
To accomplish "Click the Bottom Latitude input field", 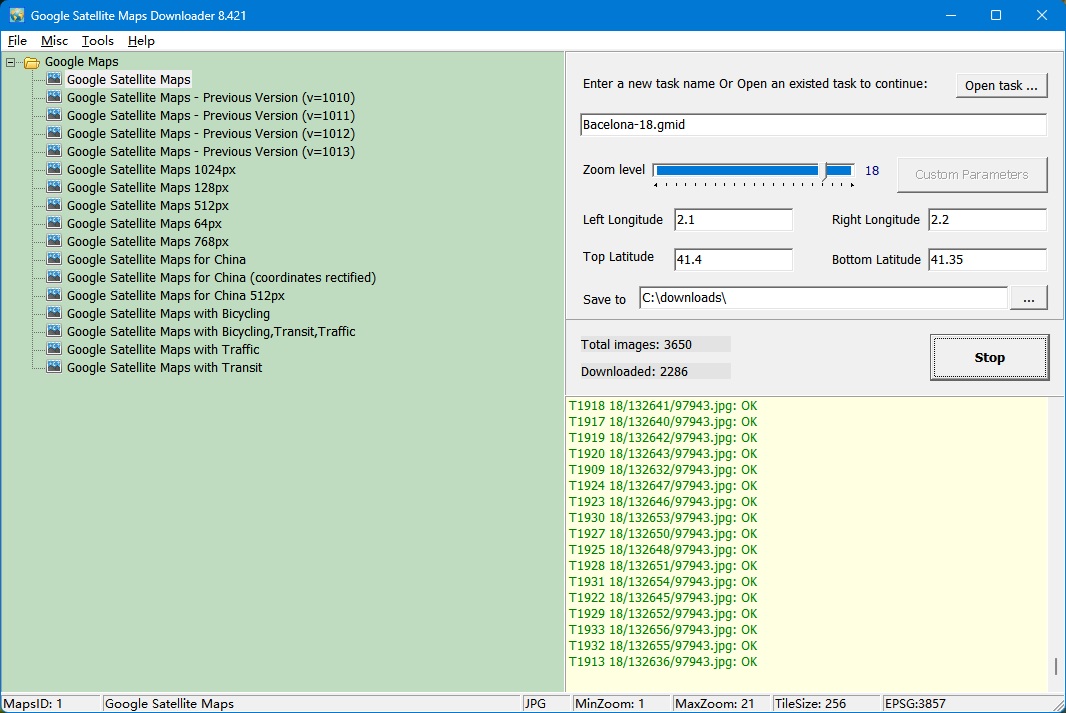I will (987, 259).
